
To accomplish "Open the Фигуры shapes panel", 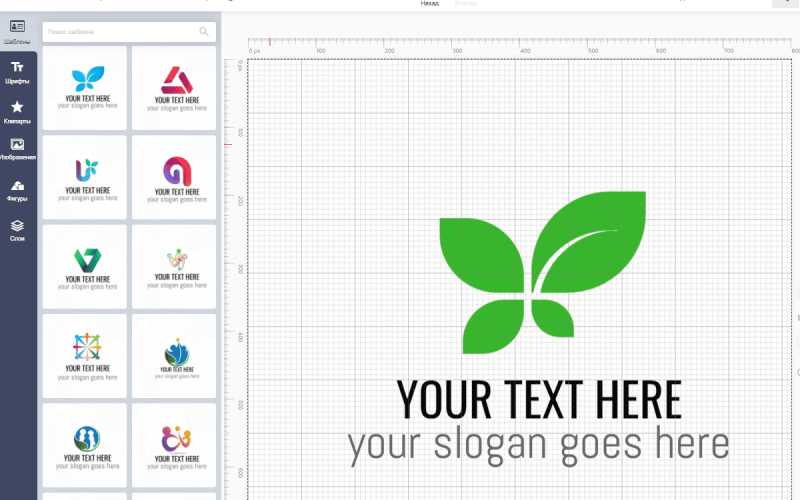I will point(17,191).
